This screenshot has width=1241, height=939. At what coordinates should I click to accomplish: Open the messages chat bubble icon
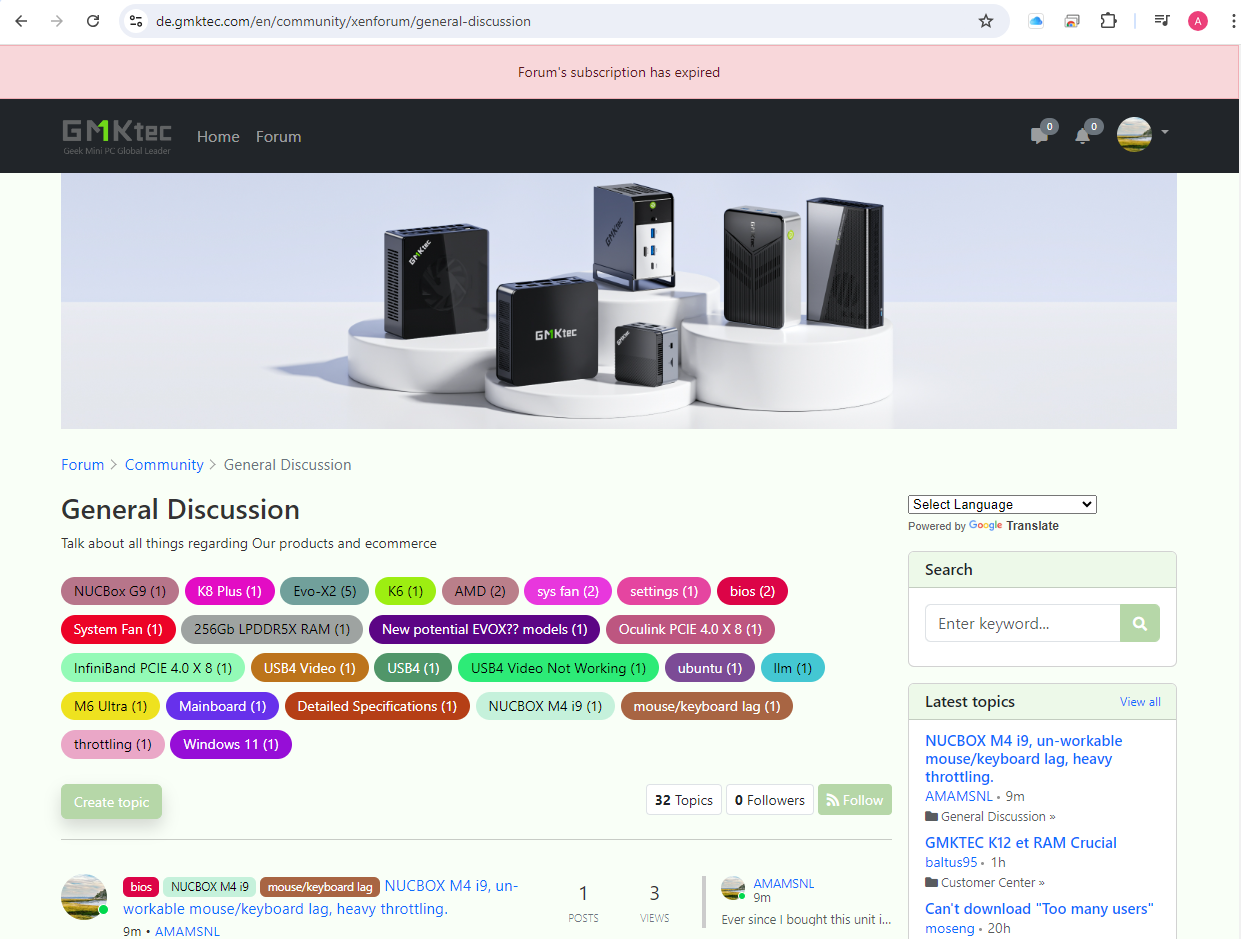click(x=1039, y=136)
